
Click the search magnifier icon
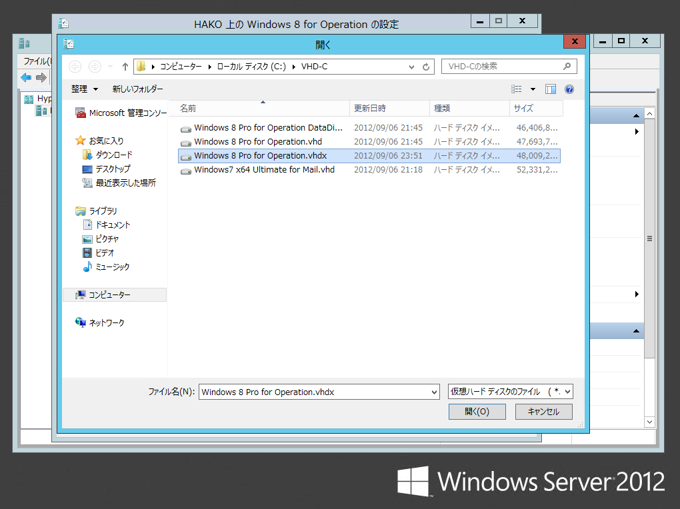tap(567, 66)
